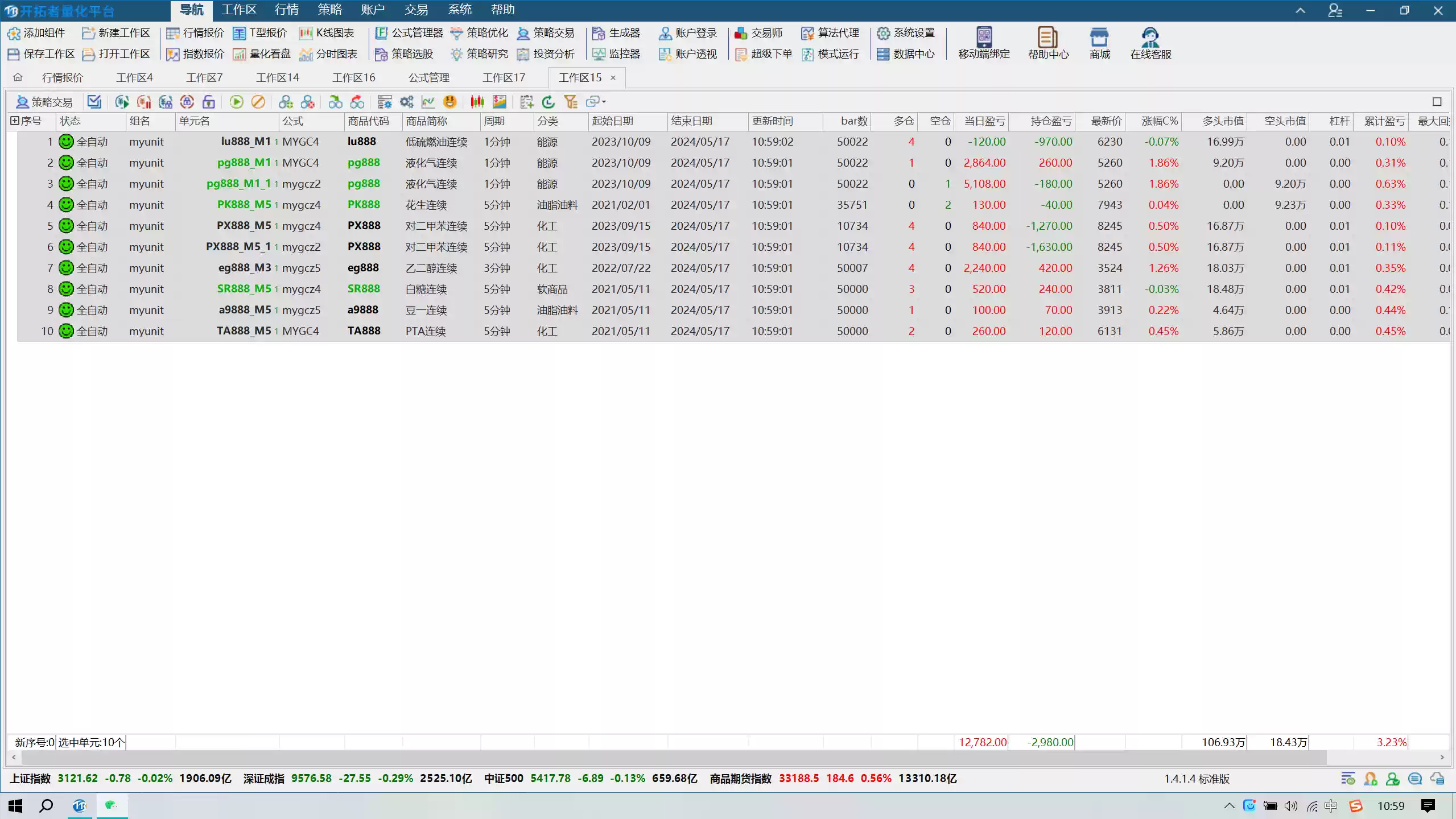Click the gear settings toolbar icon
Viewport: 1456px width, 819px height.
pos(406,102)
